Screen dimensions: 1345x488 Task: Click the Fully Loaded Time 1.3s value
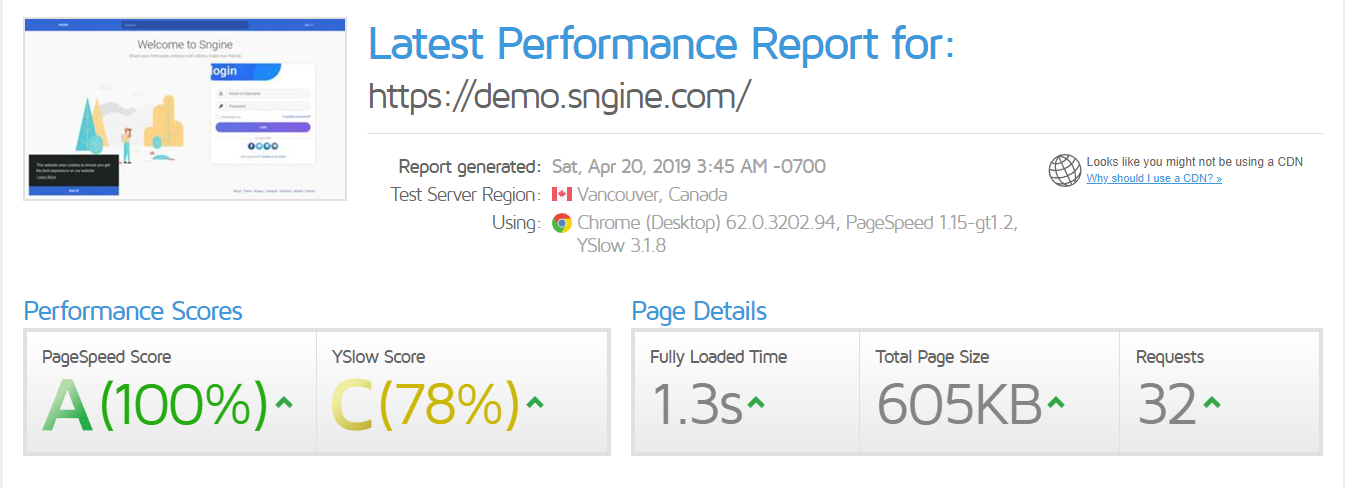coord(697,405)
